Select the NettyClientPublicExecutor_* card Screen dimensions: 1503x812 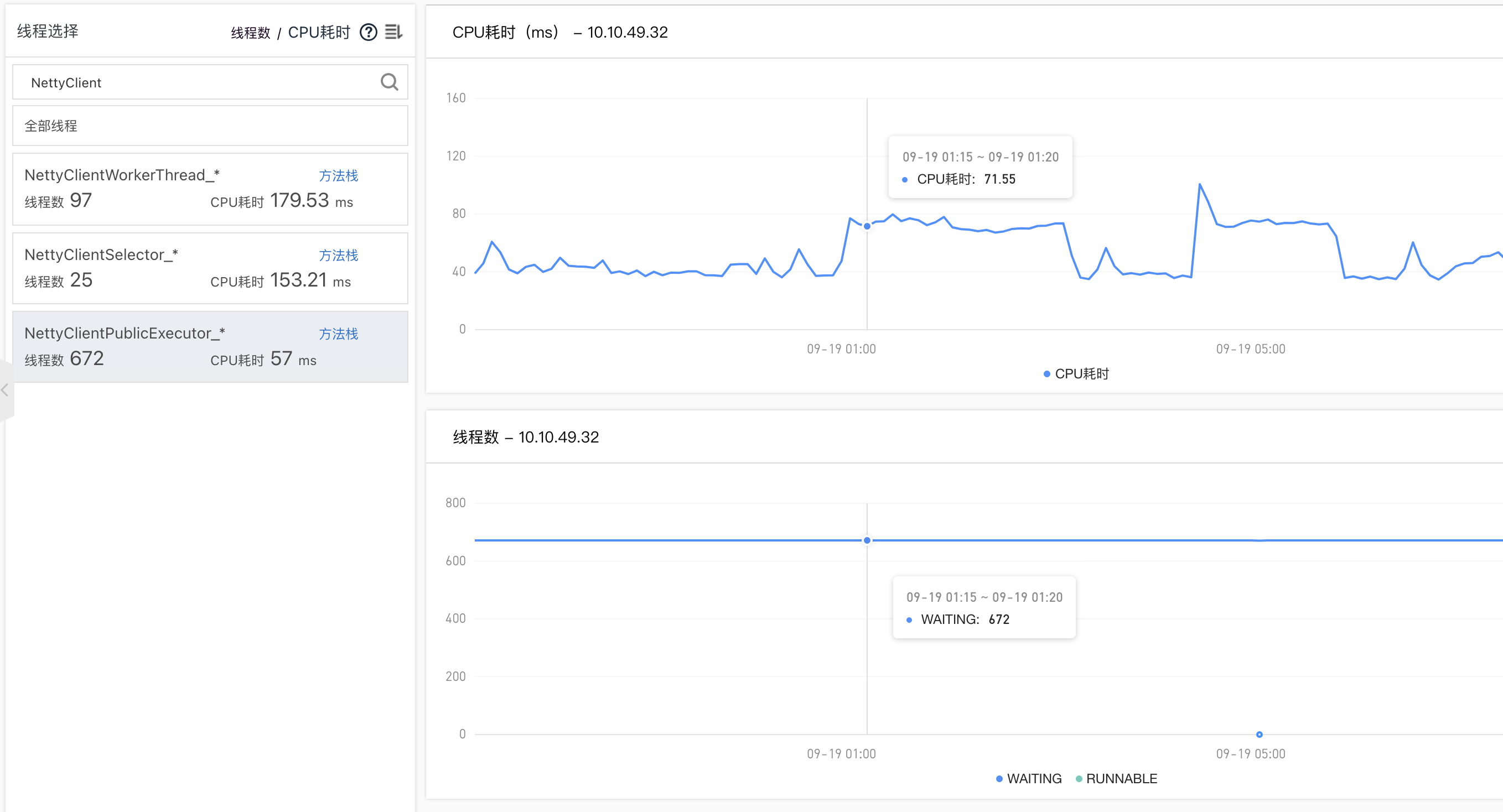click(210, 347)
